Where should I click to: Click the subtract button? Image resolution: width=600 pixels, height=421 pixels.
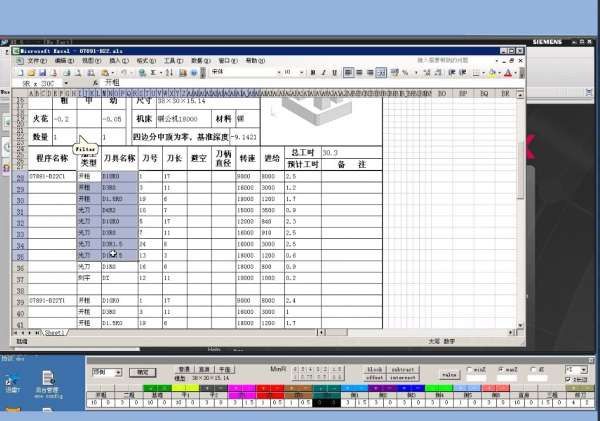403,369
